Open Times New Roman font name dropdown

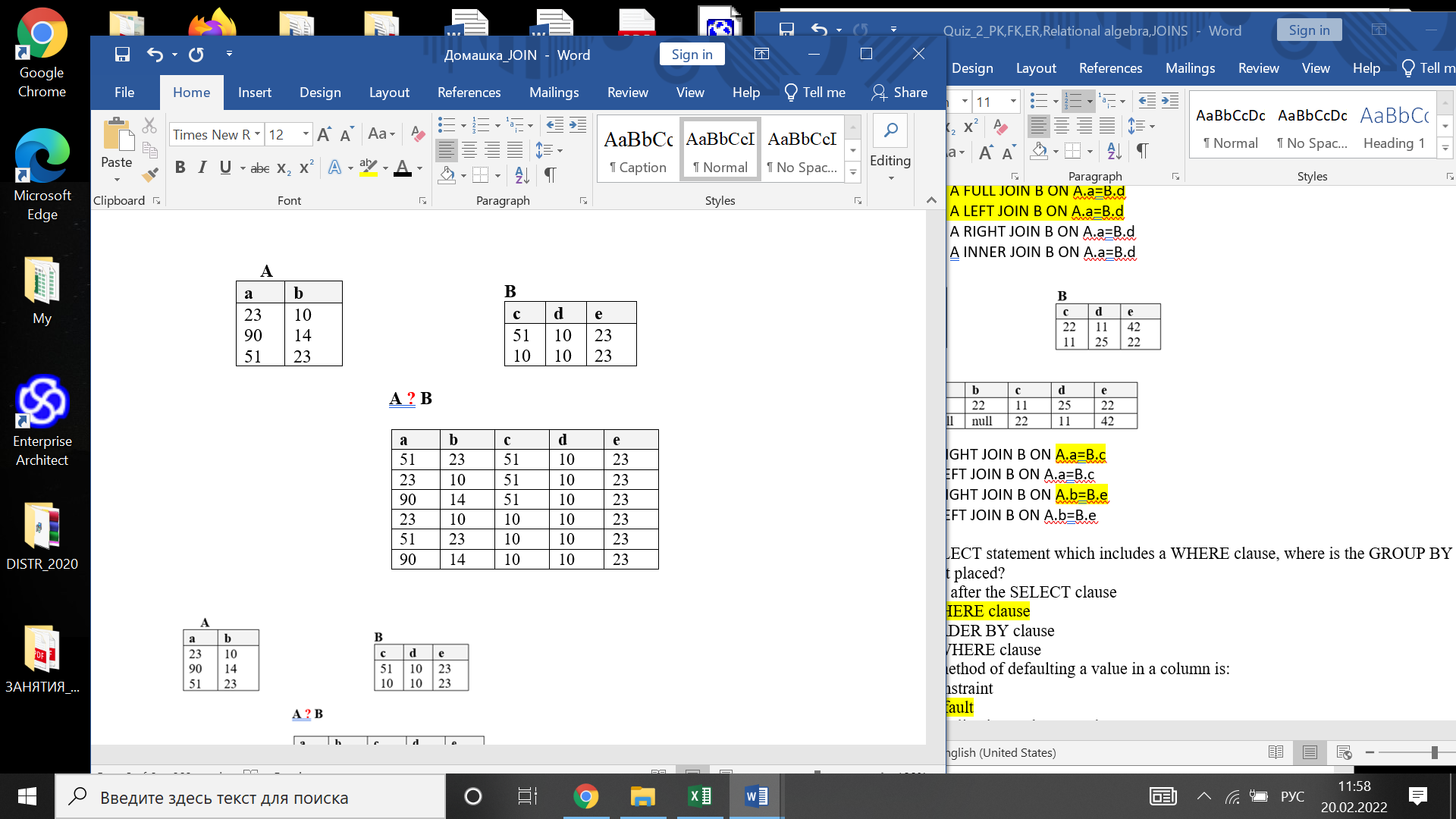click(258, 134)
